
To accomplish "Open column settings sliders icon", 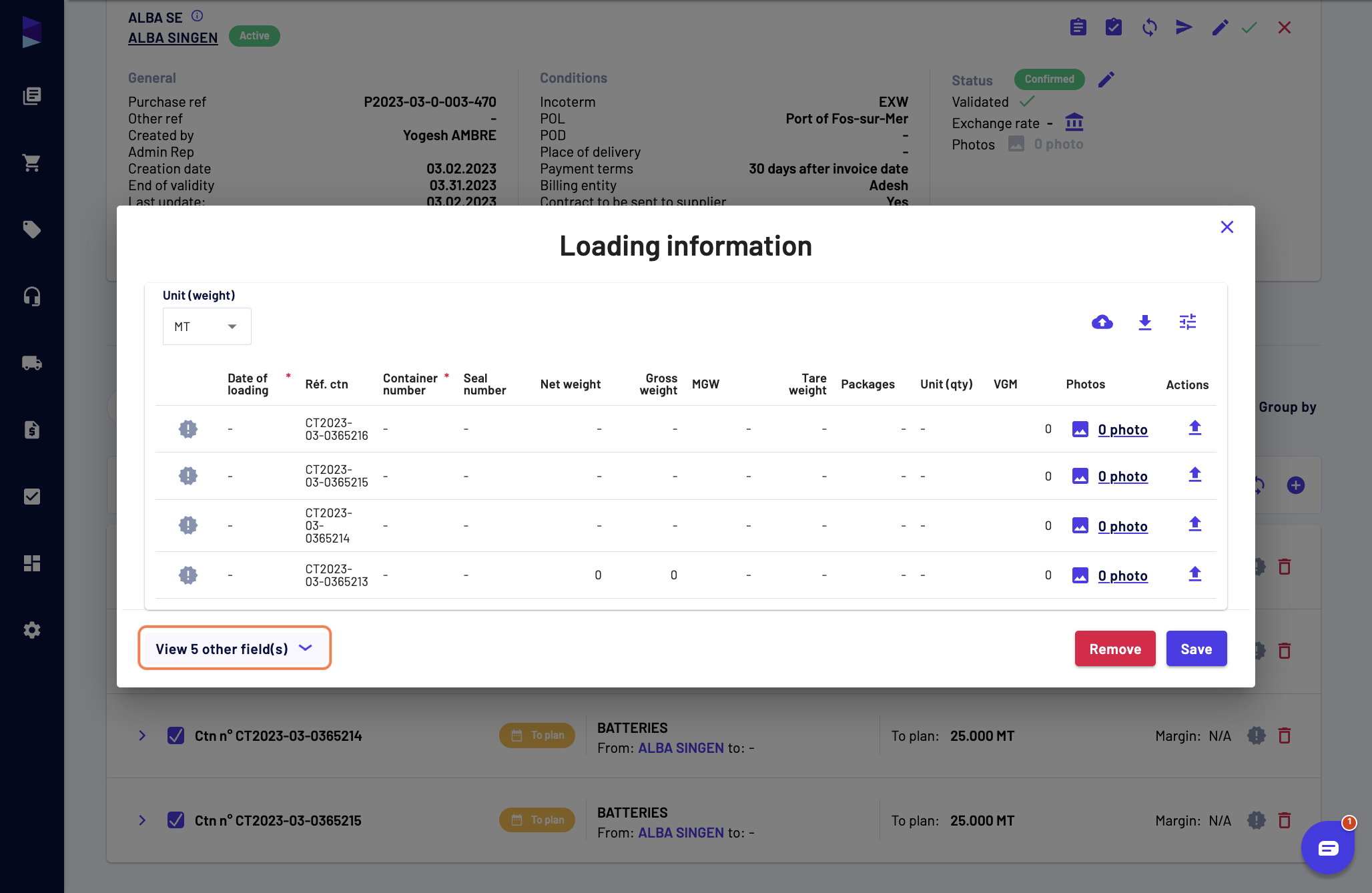I will click(1188, 322).
